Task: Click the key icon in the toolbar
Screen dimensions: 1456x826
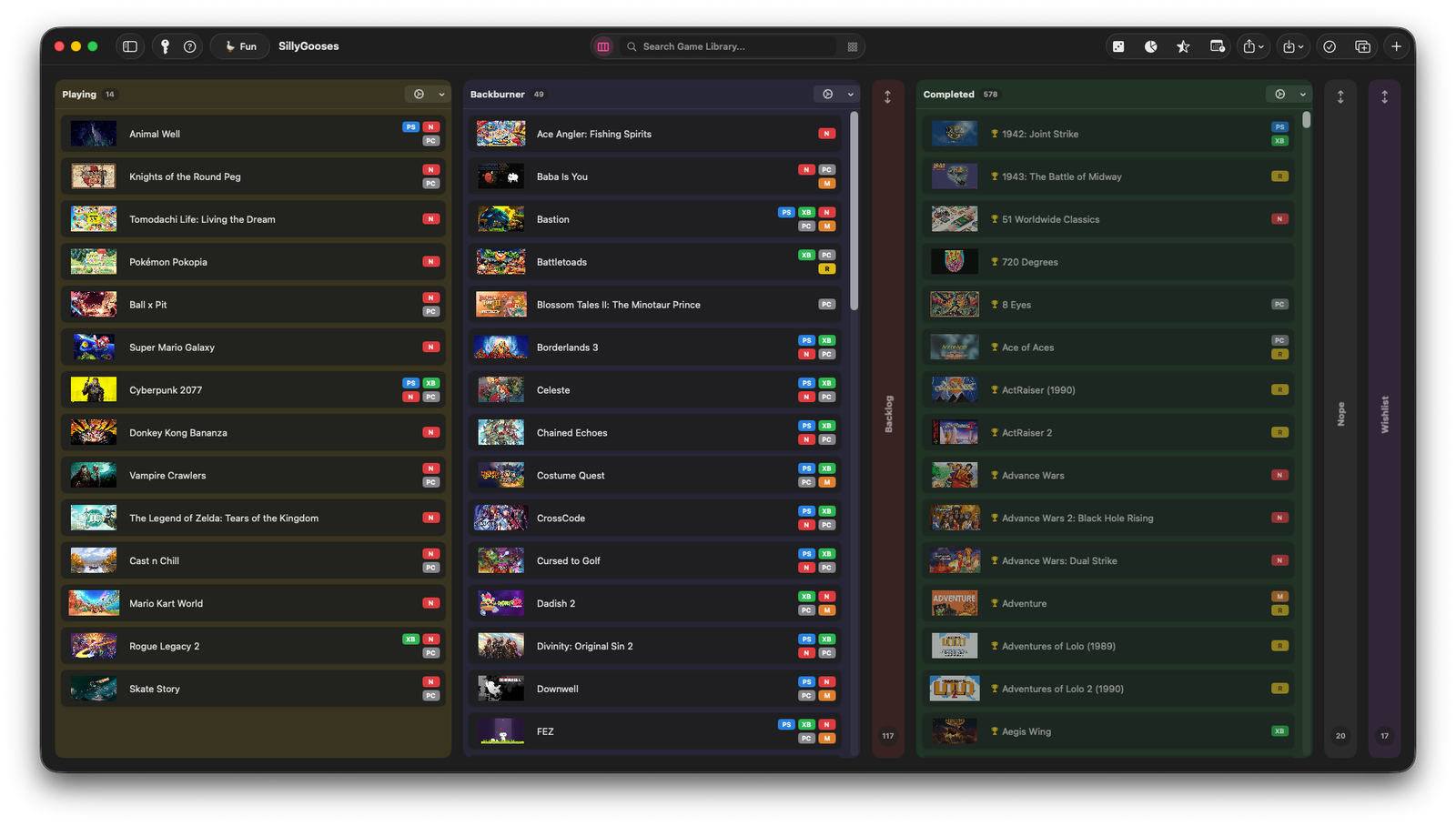Action: (x=165, y=46)
